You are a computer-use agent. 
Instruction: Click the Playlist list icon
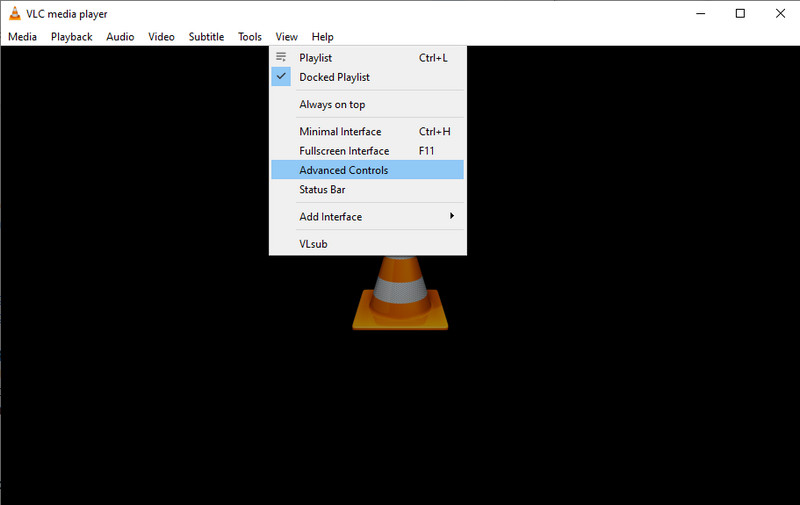click(281, 57)
